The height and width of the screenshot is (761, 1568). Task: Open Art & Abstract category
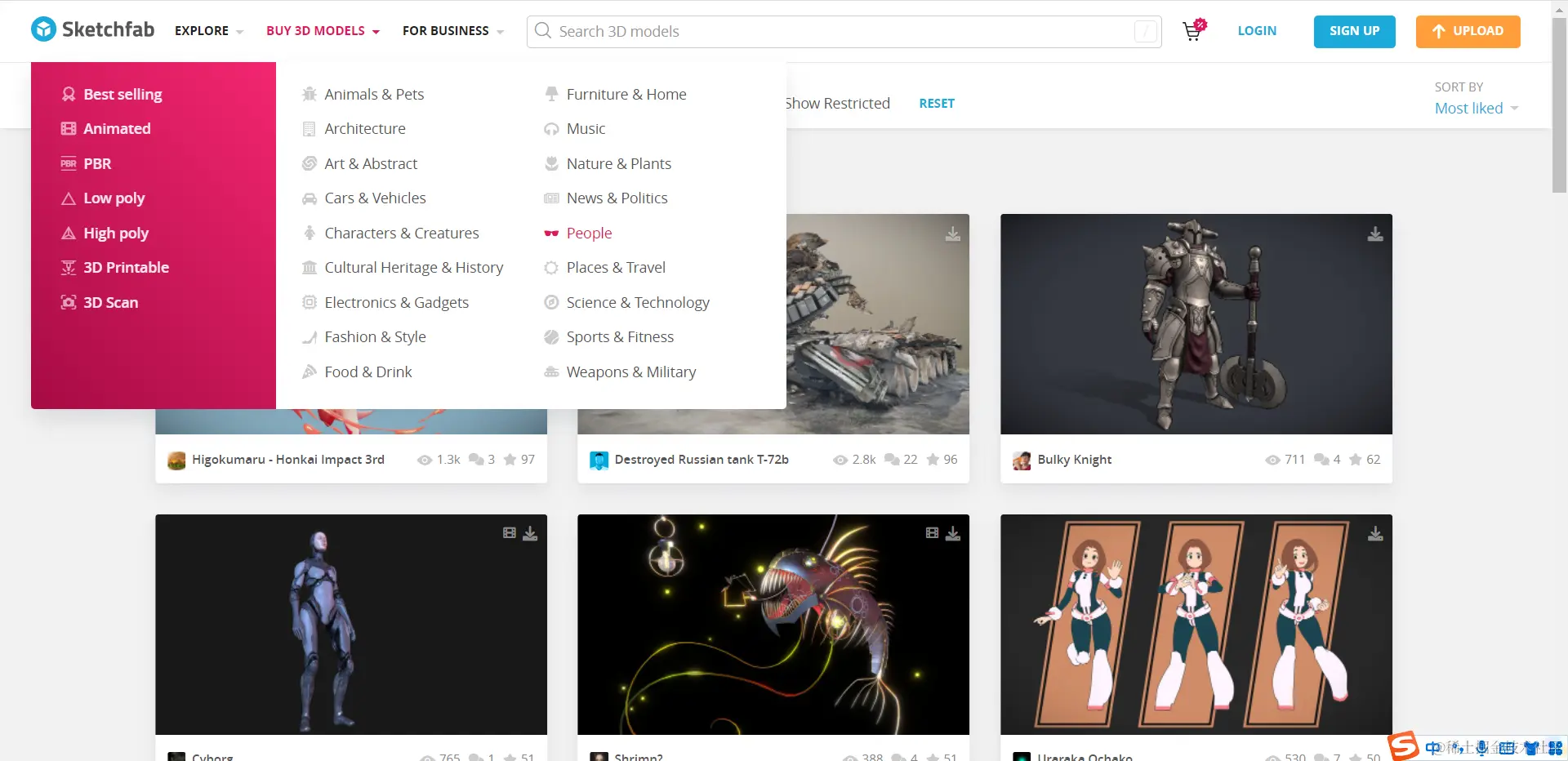tap(371, 163)
